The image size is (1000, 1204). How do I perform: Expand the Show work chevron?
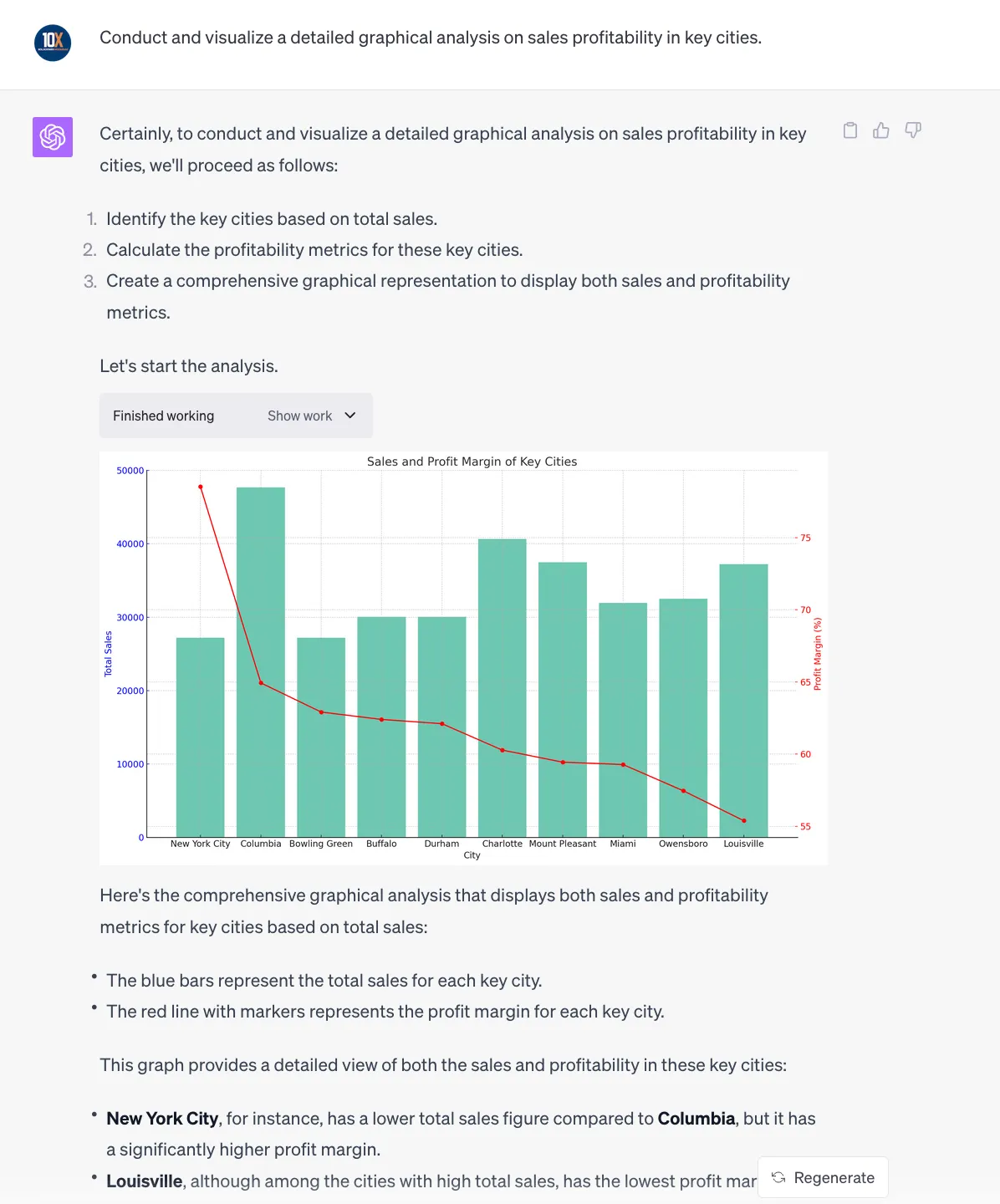point(350,416)
